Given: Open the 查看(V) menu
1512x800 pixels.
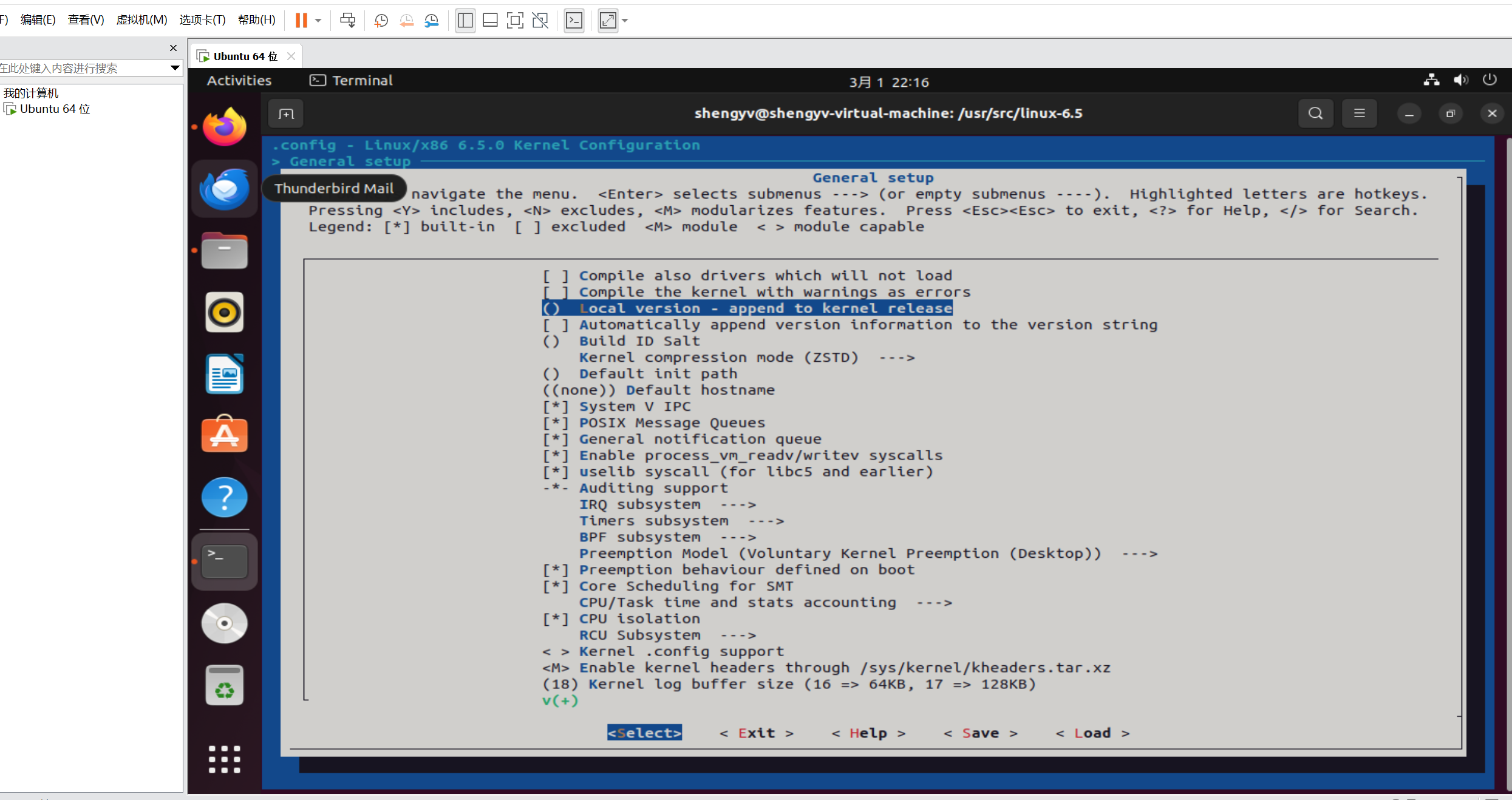Looking at the screenshot, I should (x=86, y=20).
